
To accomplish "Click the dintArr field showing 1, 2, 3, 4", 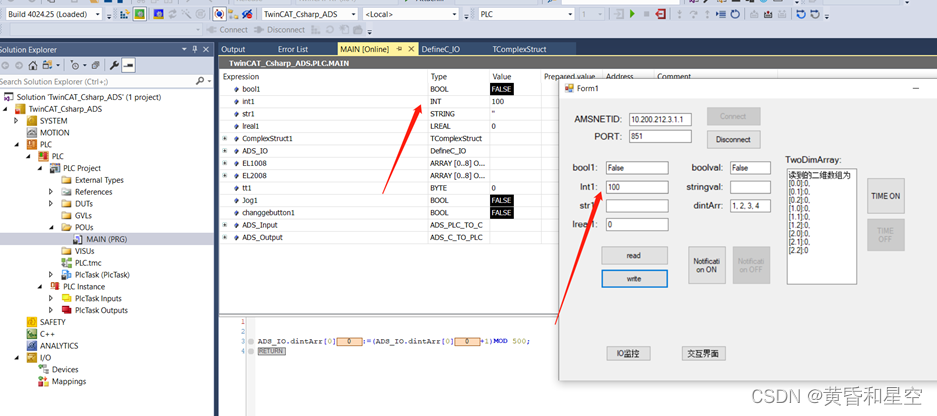I will (751, 206).
